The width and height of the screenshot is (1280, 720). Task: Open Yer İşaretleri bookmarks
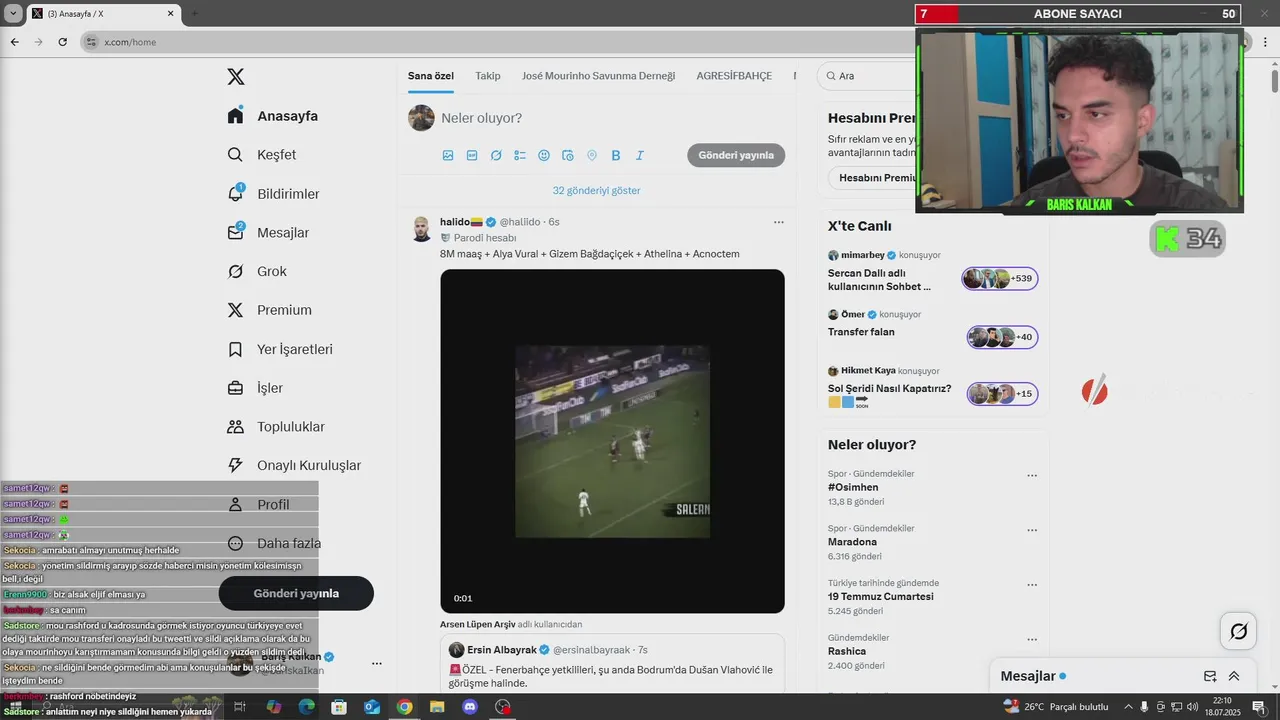(x=280, y=349)
